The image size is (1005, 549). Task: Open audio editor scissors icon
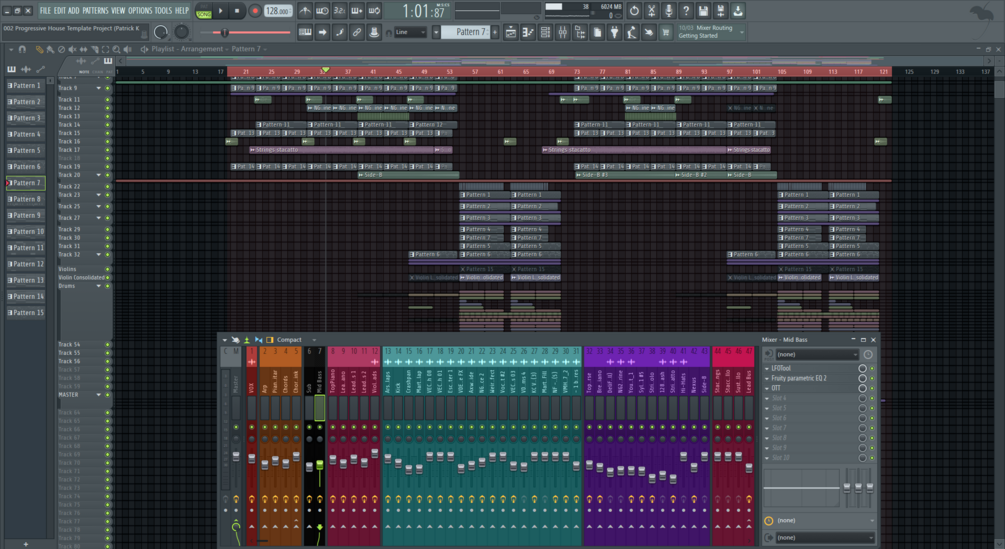(x=651, y=11)
